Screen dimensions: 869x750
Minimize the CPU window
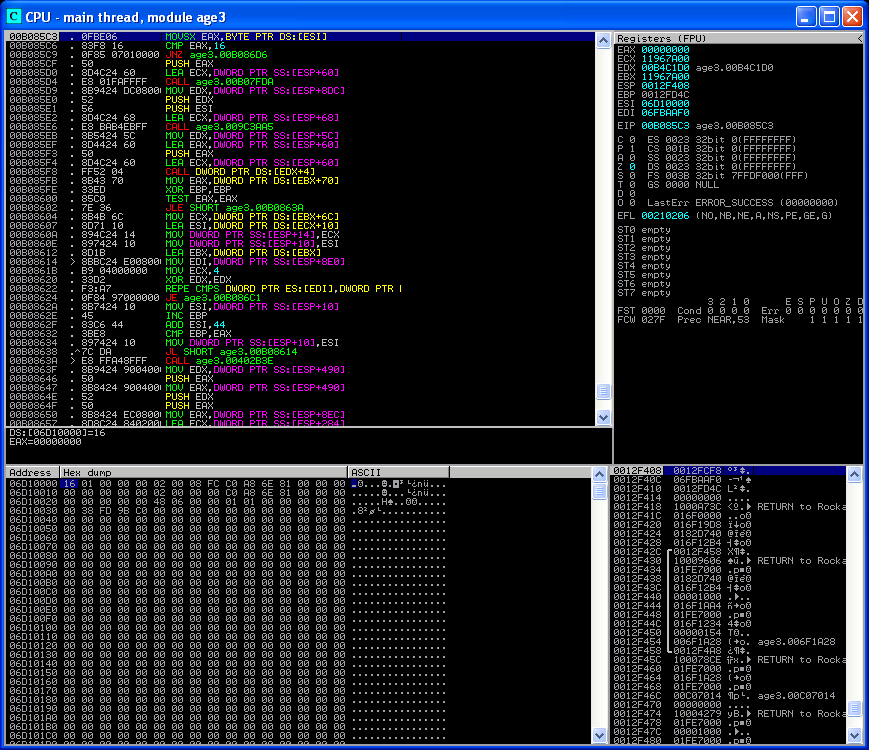pos(806,17)
